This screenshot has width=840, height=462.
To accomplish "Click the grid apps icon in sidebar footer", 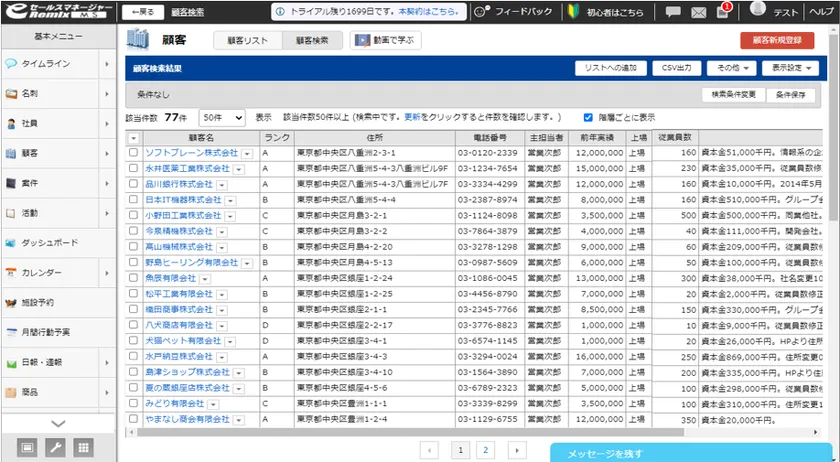I will pos(83,446).
